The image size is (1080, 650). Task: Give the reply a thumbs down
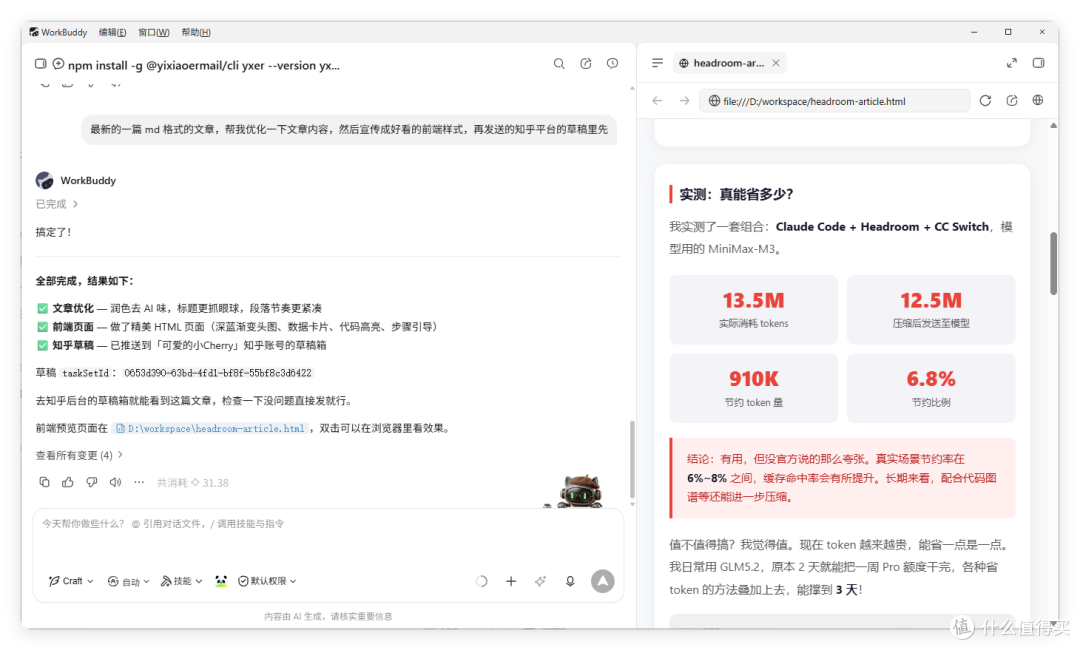[x=92, y=482]
